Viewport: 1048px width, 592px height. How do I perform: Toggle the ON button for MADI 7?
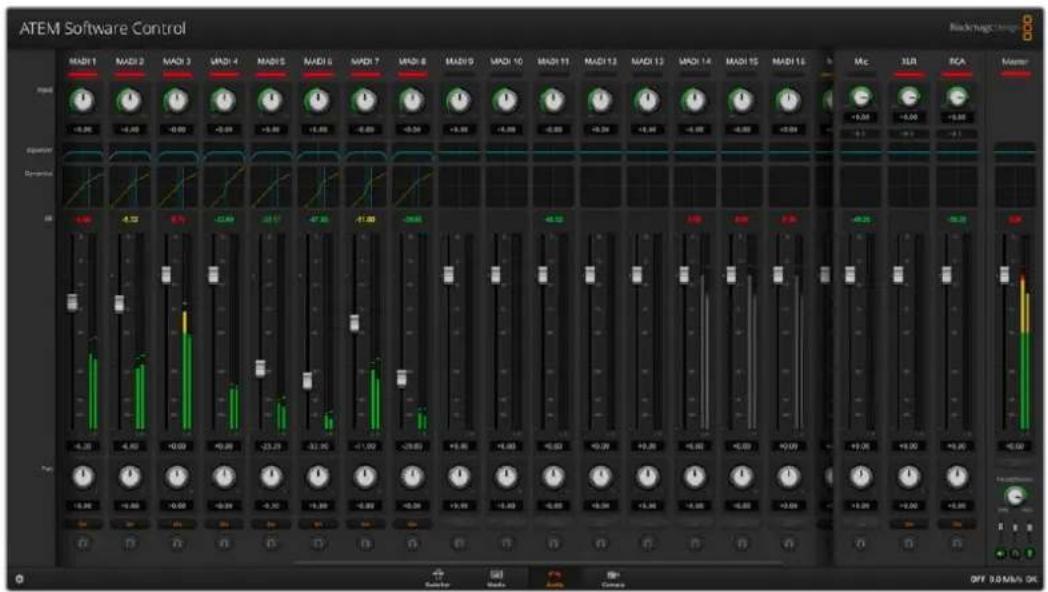pos(365,525)
